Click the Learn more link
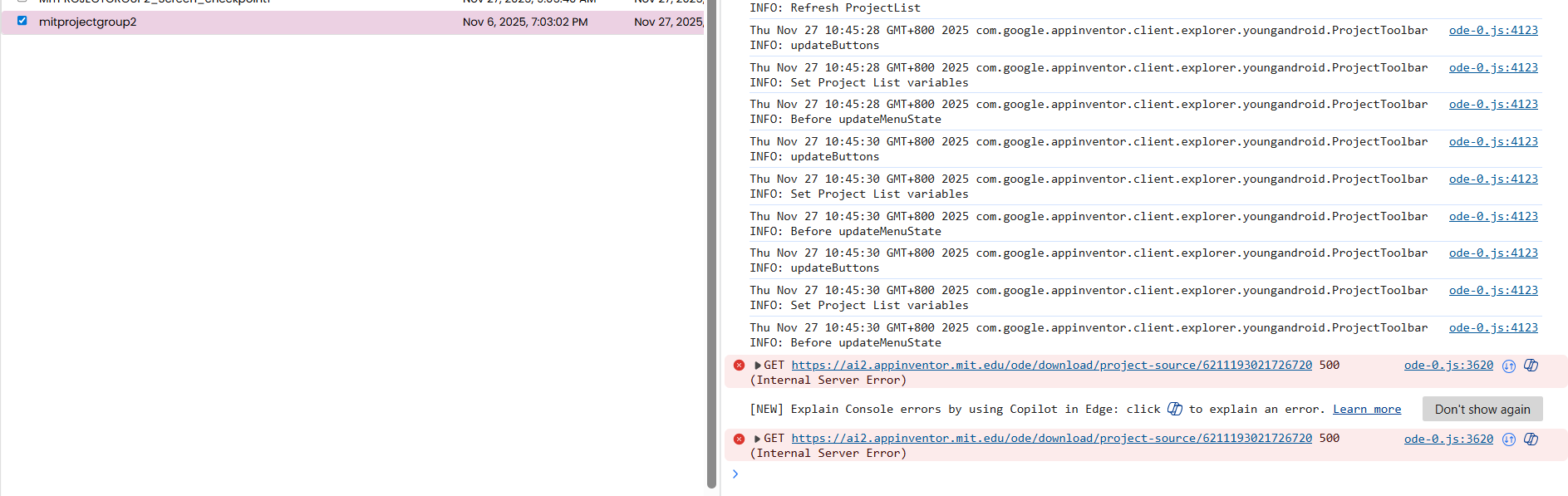The height and width of the screenshot is (496, 1568). 1367,410
